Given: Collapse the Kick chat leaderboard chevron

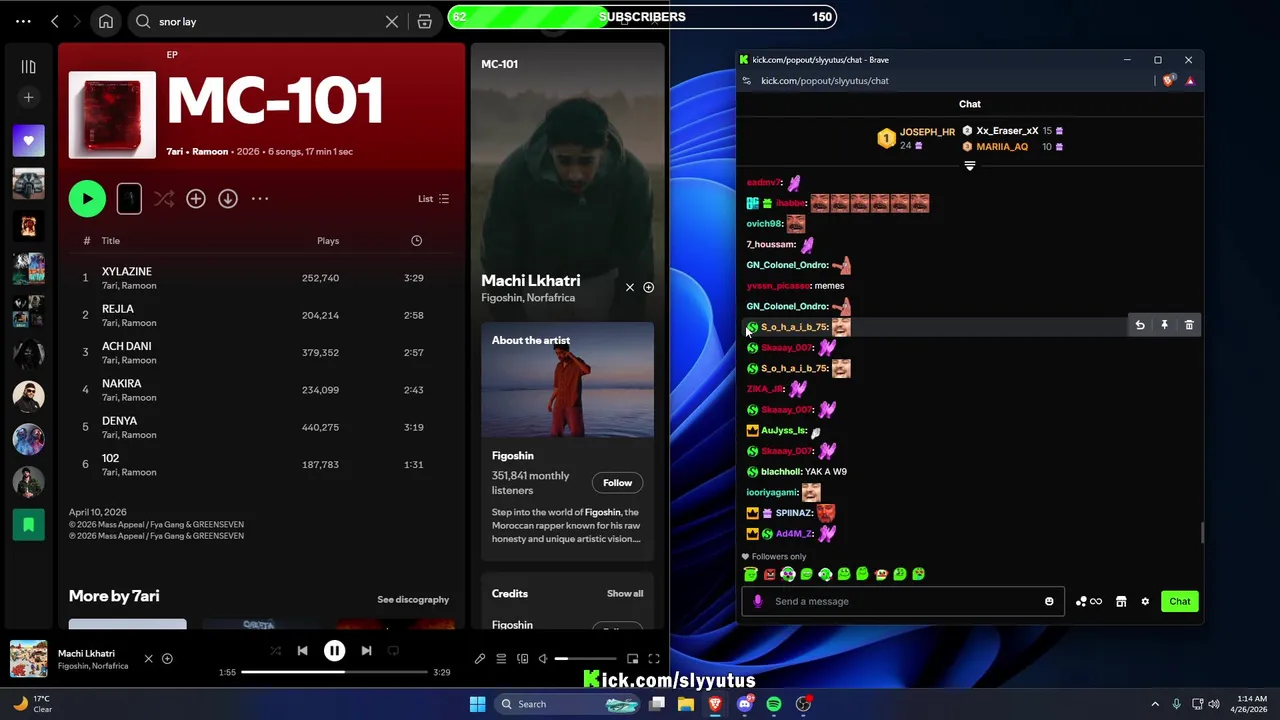Looking at the screenshot, I should pyautogui.click(x=969, y=166).
